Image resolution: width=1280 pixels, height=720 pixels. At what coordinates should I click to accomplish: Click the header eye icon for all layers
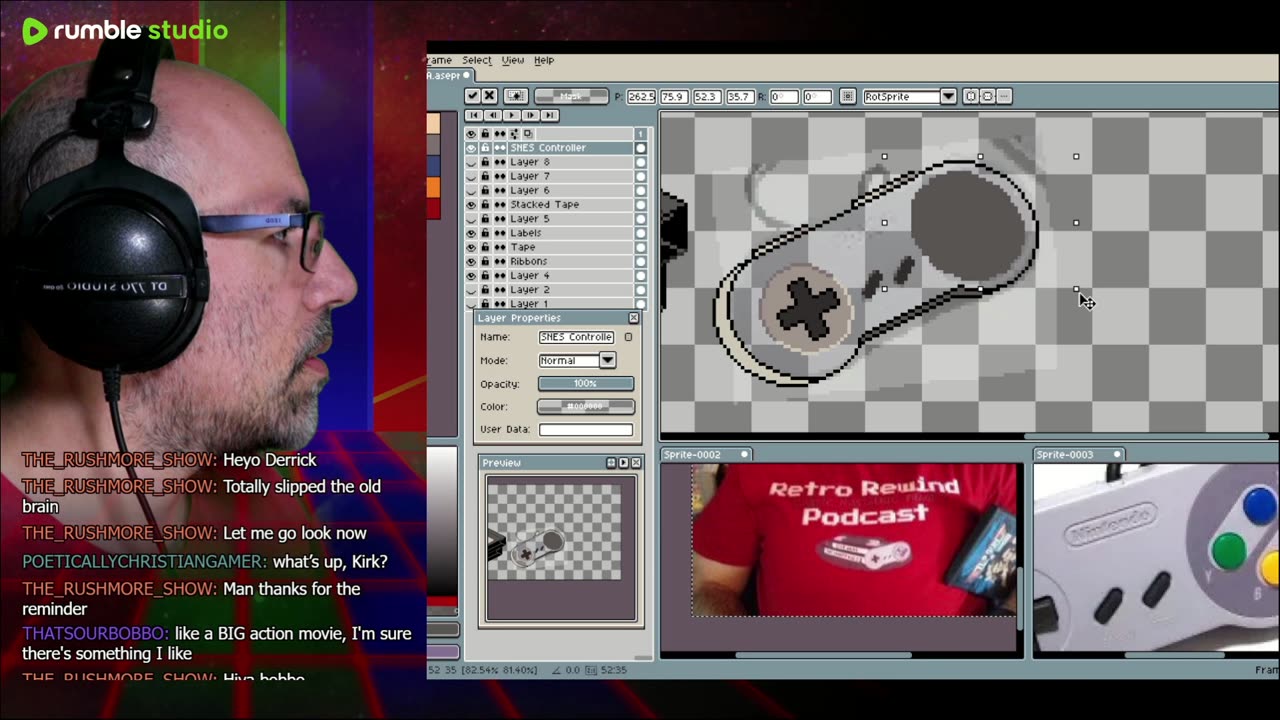coord(471,133)
